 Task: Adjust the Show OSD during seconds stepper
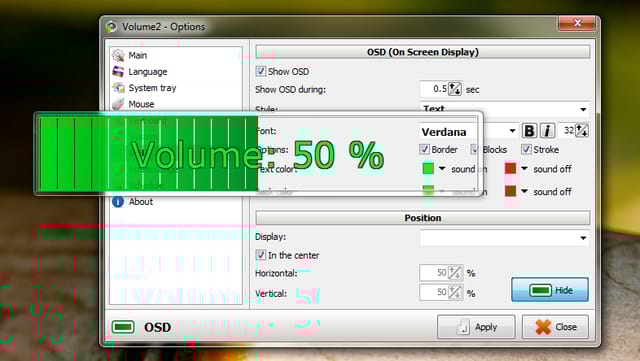tap(455, 89)
